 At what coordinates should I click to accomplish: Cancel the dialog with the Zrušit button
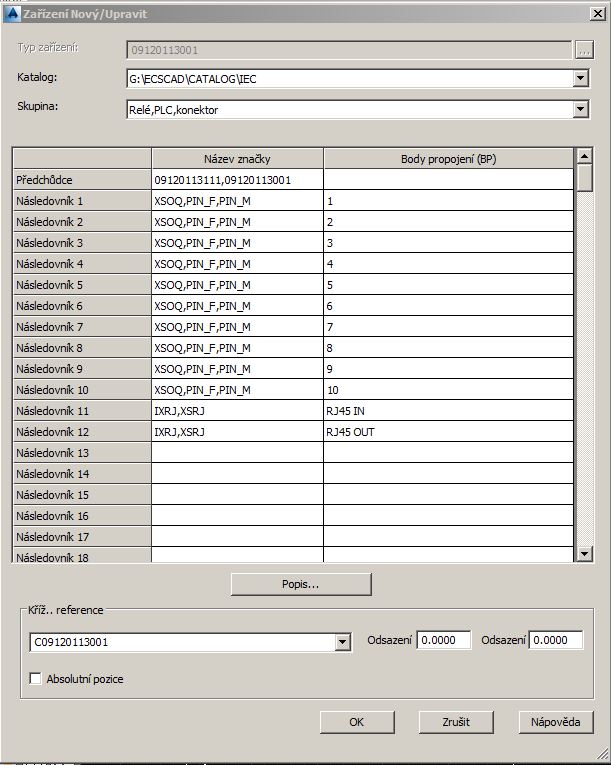tap(456, 722)
